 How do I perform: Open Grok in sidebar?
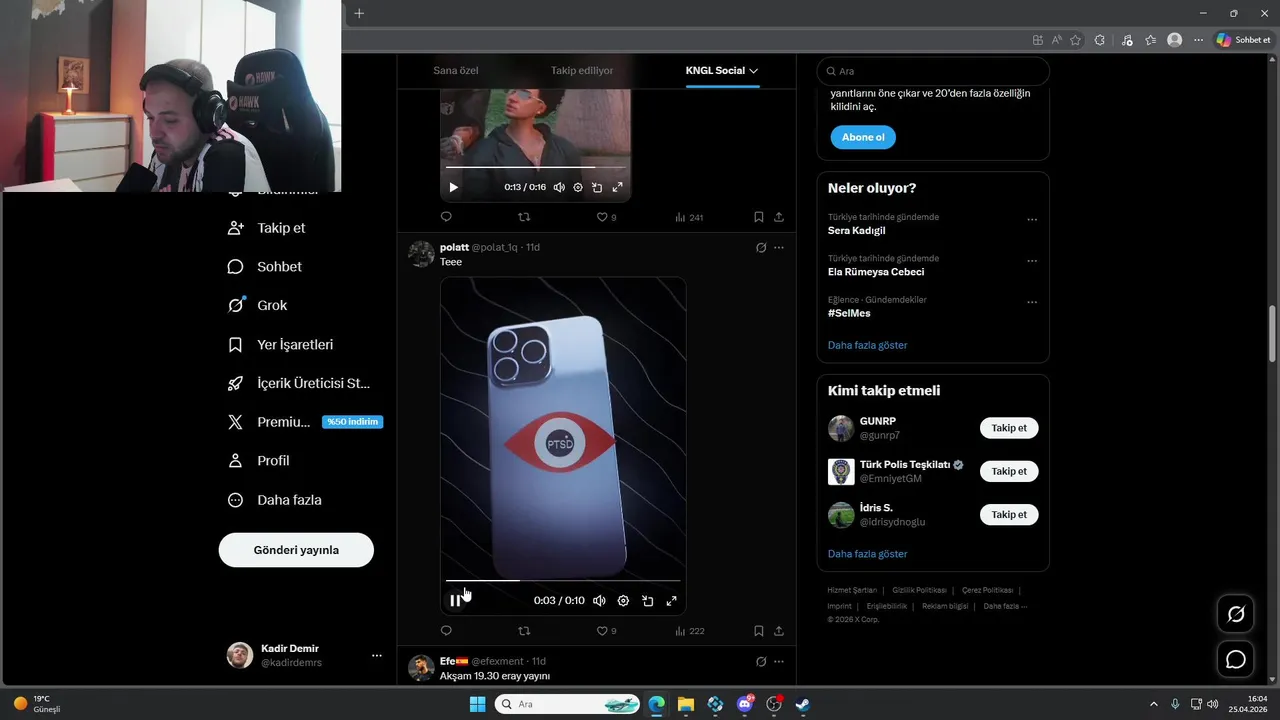(x=258, y=306)
